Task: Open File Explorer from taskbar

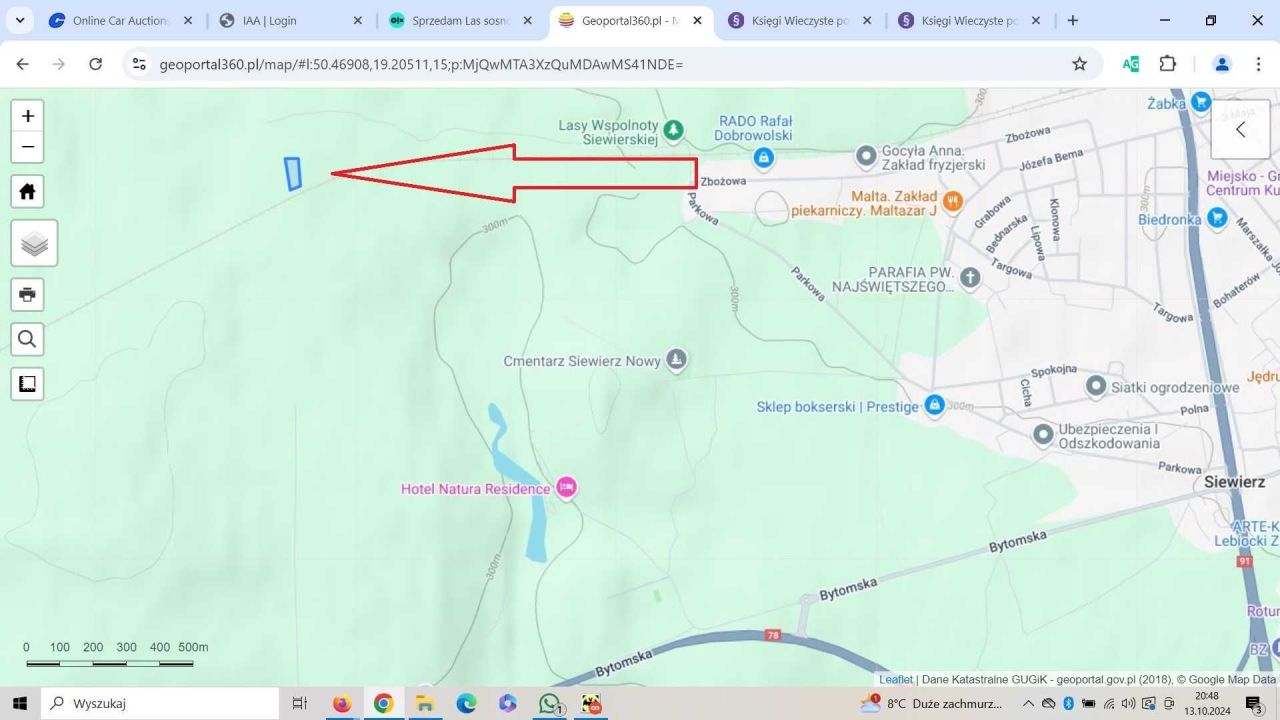Action: click(x=424, y=703)
